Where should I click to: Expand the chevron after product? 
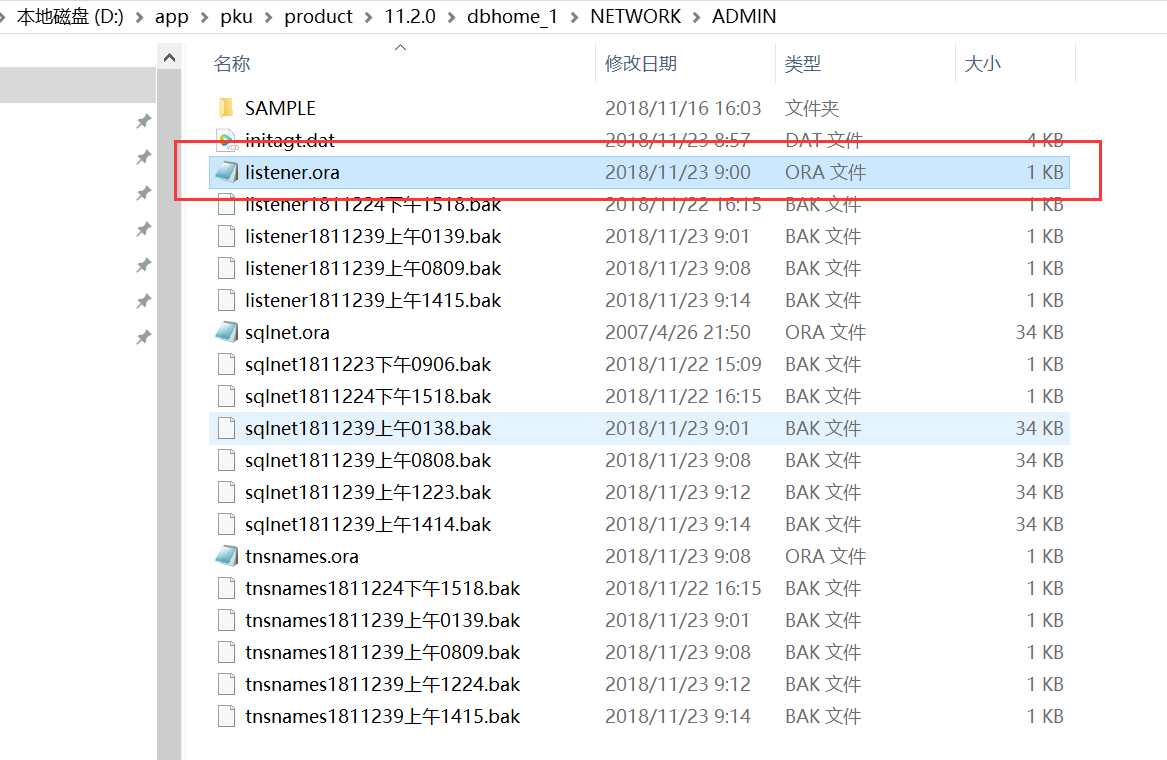coord(368,17)
